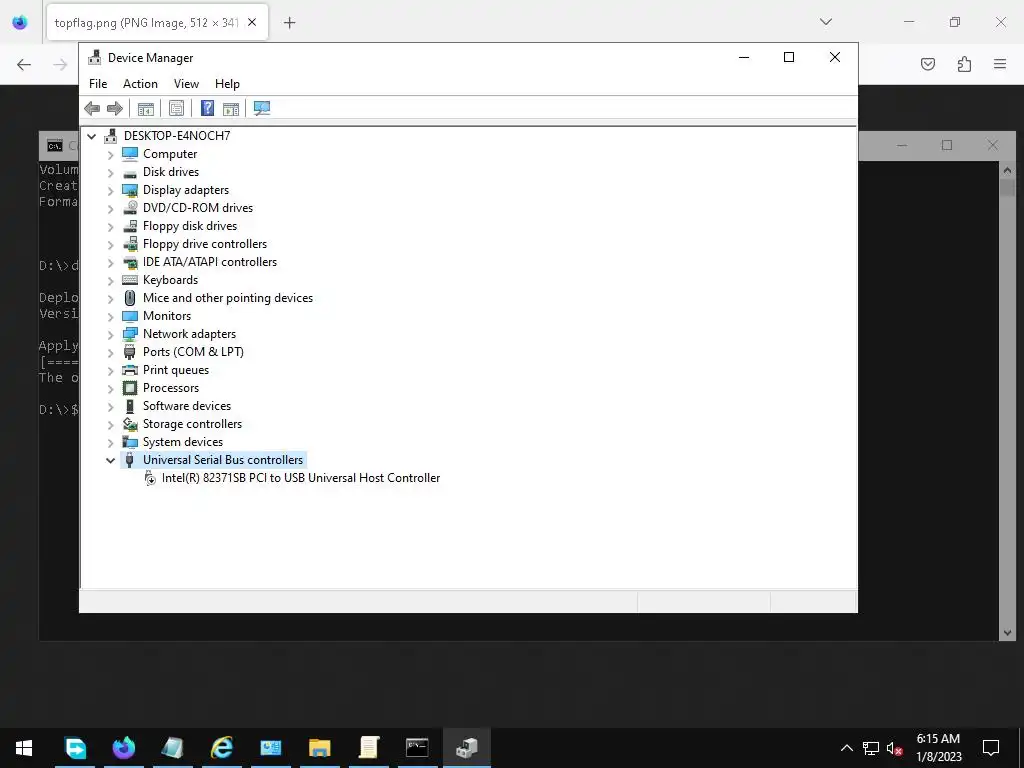The height and width of the screenshot is (768, 1024).
Task: Open File Explorer from the taskbar
Action: click(x=319, y=747)
